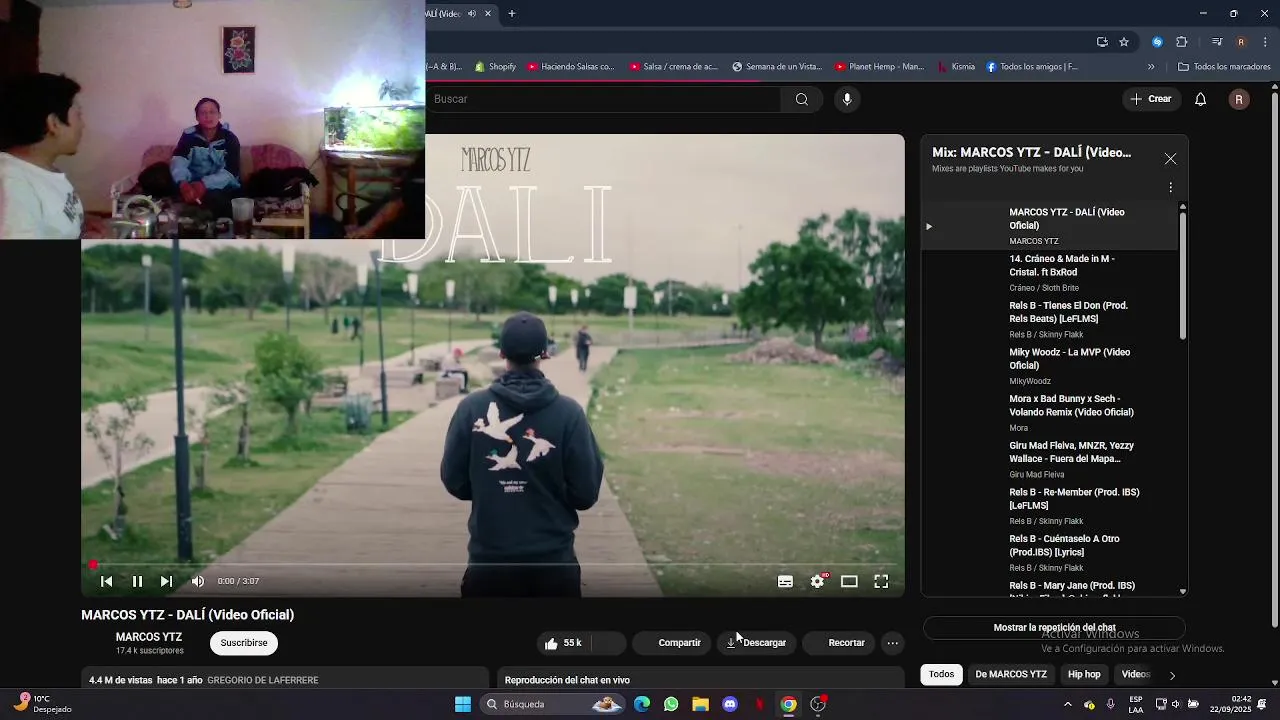Open the Chrome media controls icon
Image resolution: width=1280 pixels, height=720 pixels.
(x=1217, y=42)
